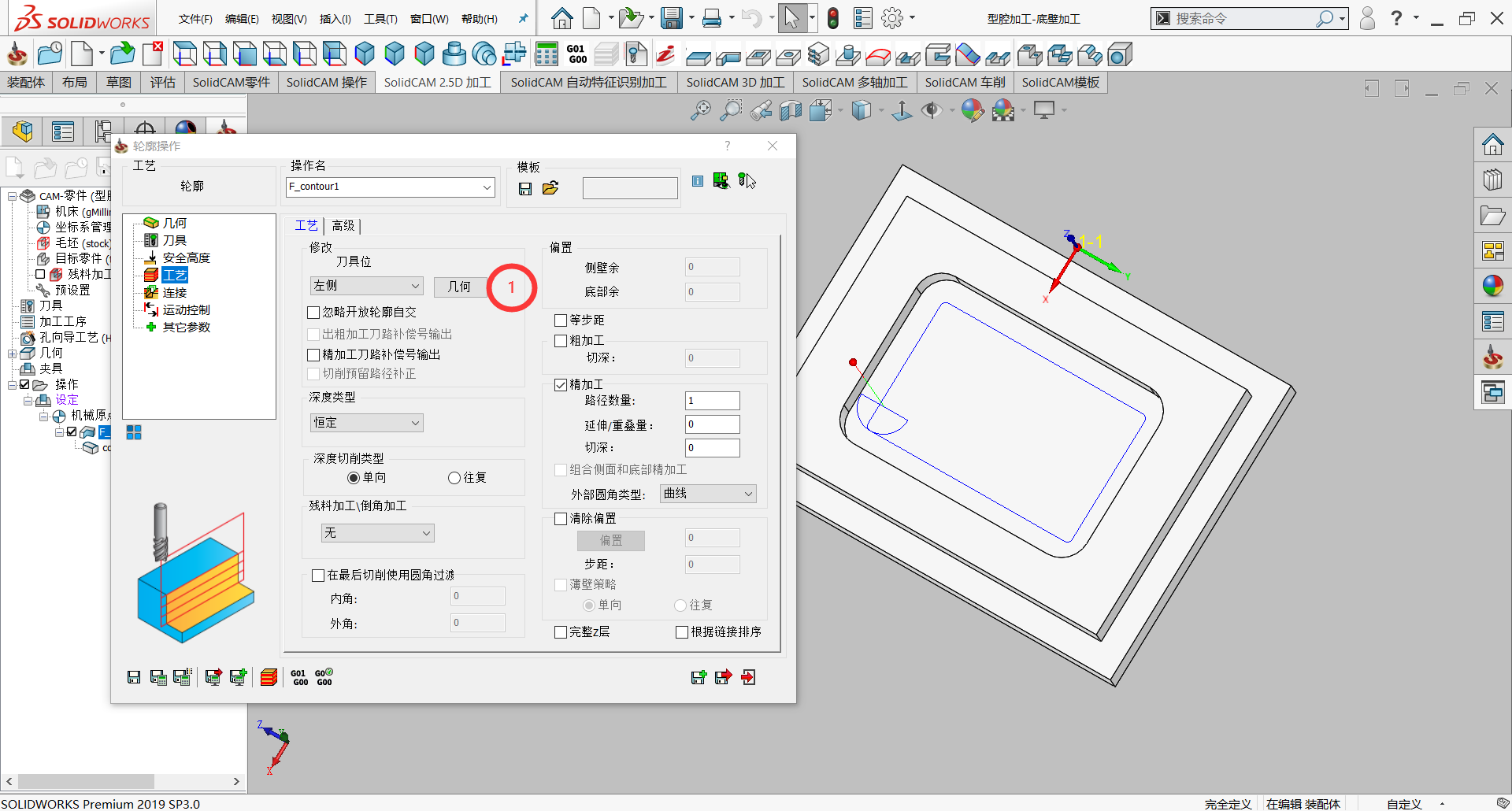Image resolution: width=1512 pixels, height=811 pixels.
Task: Click the Load template folder icon
Action: (x=550, y=188)
